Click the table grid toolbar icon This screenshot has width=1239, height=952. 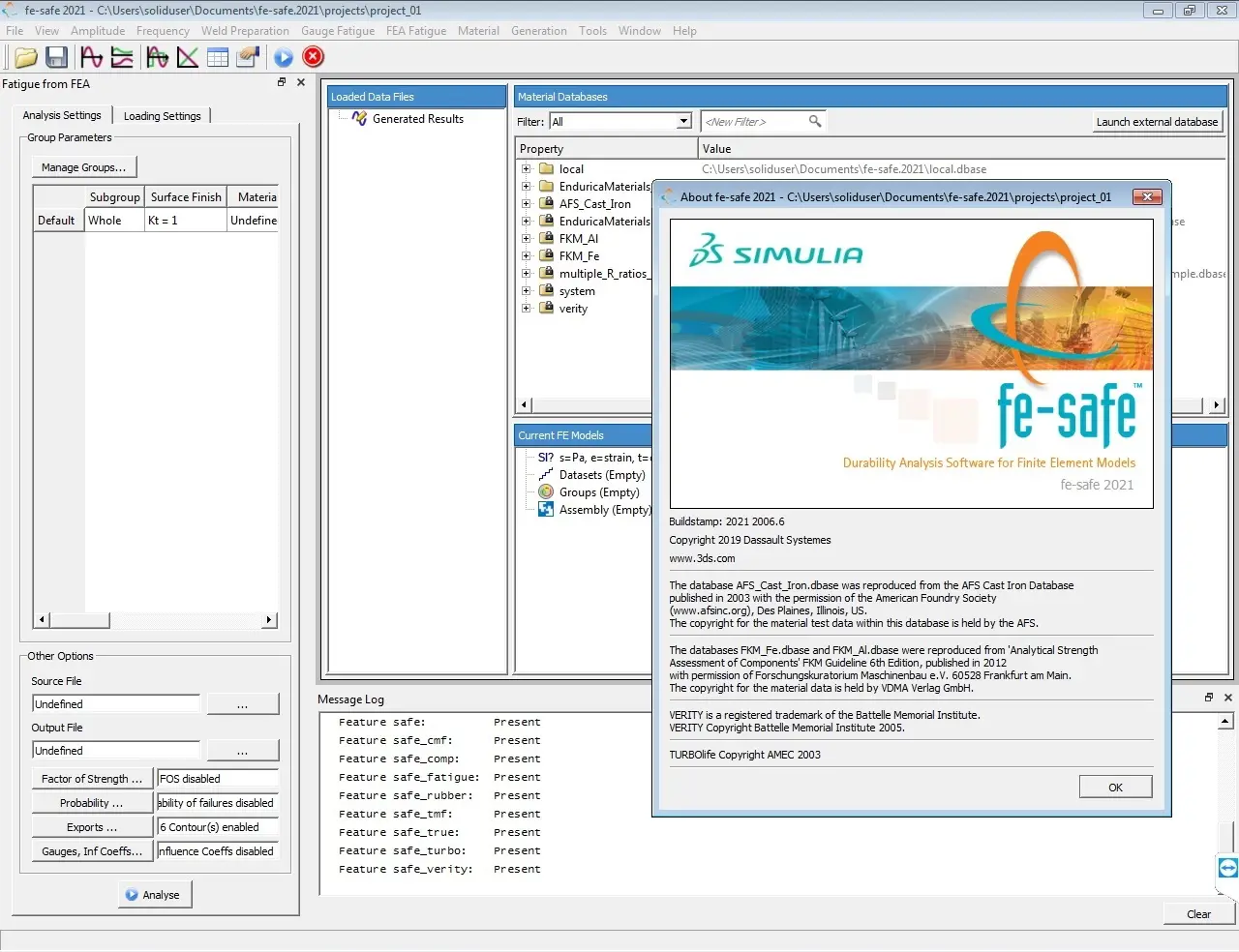point(218,58)
